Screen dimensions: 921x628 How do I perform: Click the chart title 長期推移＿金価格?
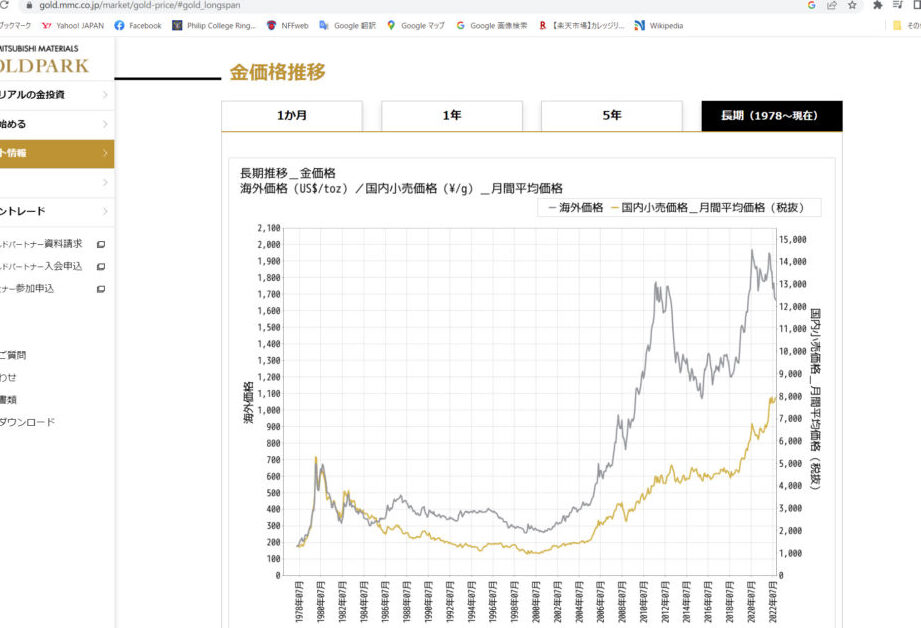(288, 173)
